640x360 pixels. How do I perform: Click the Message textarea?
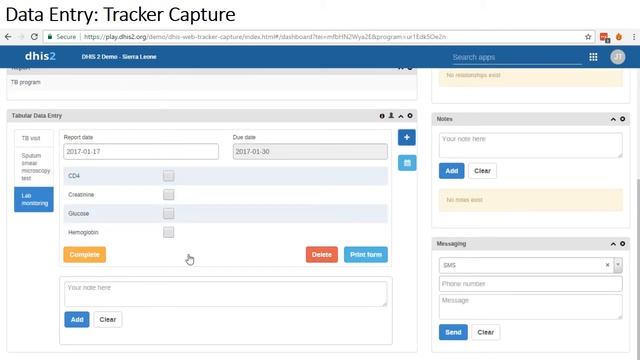pos(531,306)
